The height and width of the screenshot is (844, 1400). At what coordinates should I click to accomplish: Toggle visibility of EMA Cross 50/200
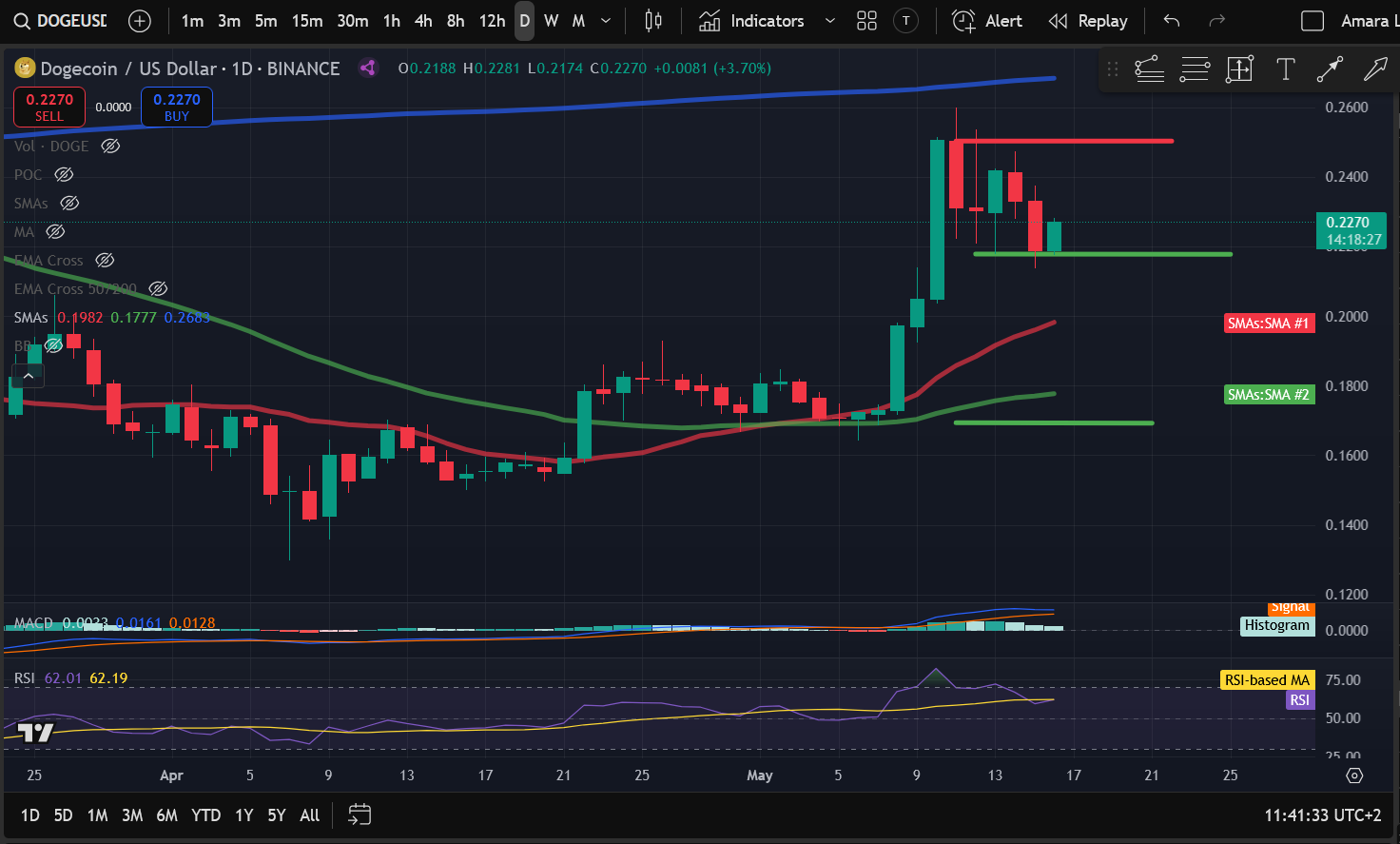[x=158, y=288]
